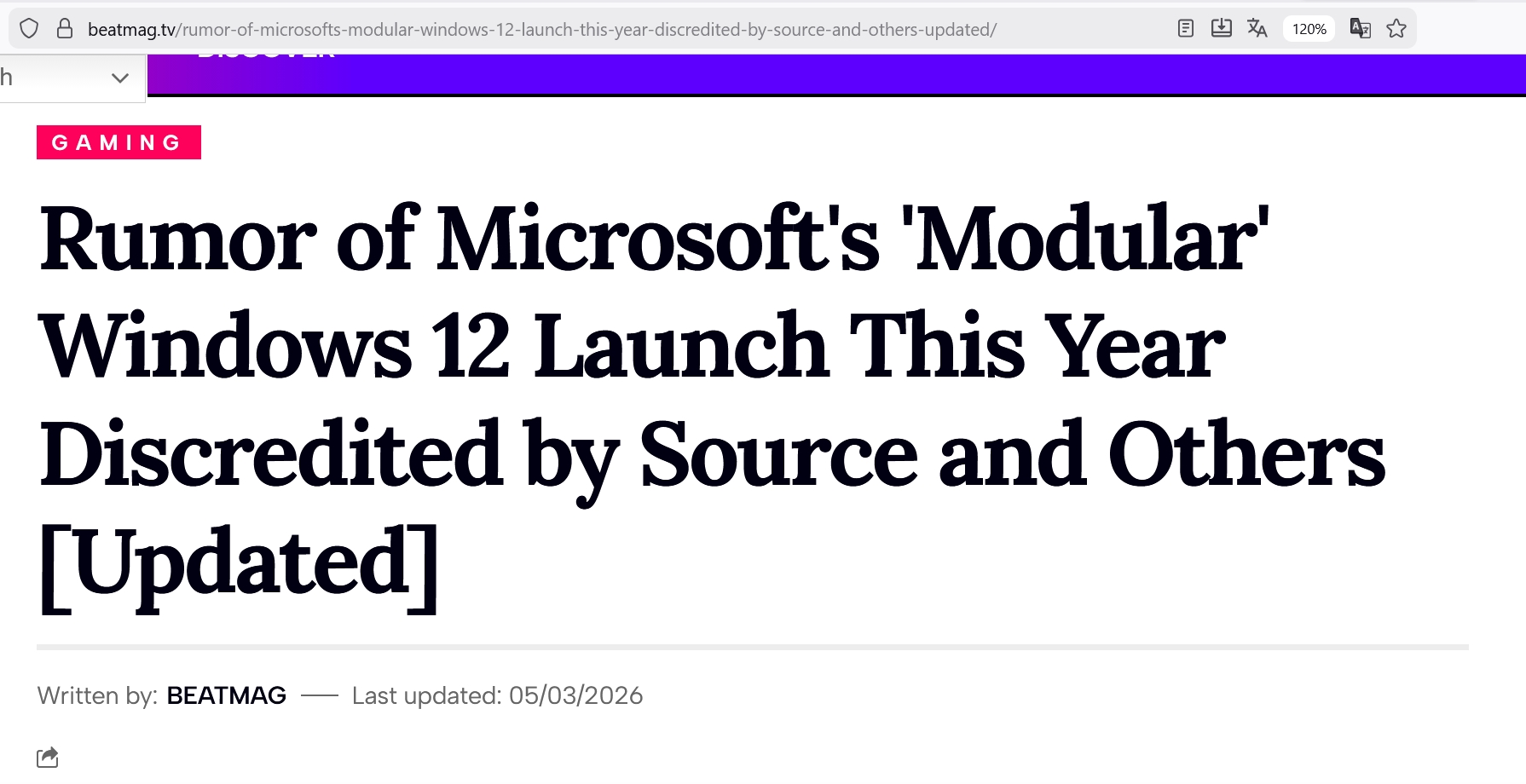Click the "Written by:" label

tap(97, 695)
